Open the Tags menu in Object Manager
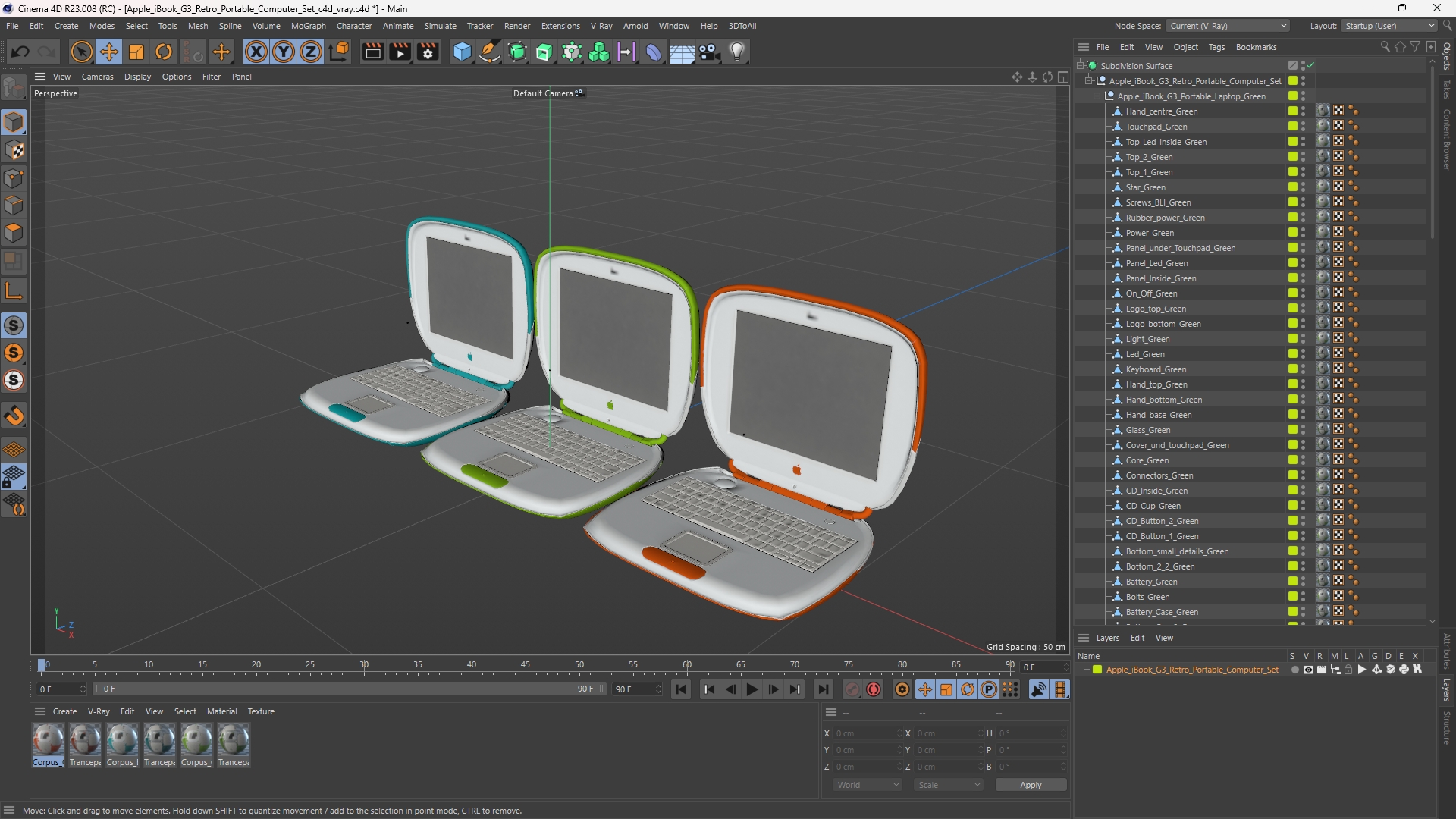The height and width of the screenshot is (819, 1456). [1216, 47]
